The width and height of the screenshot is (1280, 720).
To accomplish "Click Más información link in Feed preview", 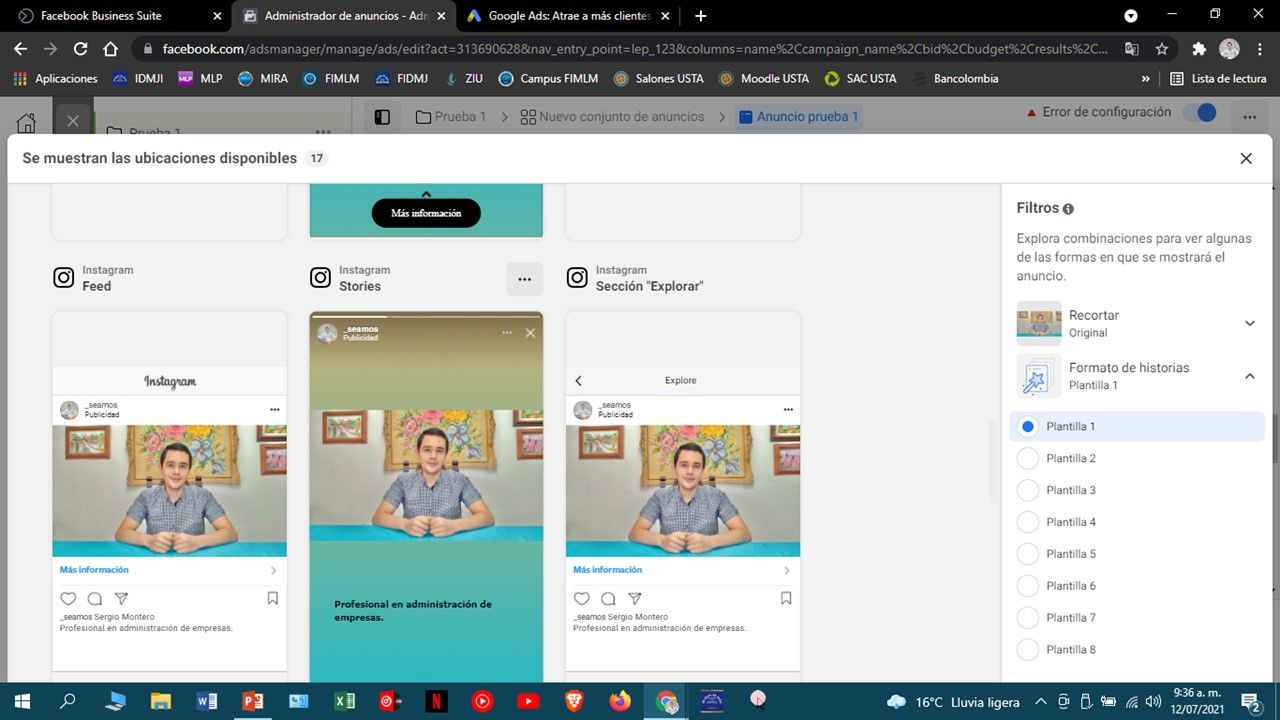I will click(x=94, y=570).
